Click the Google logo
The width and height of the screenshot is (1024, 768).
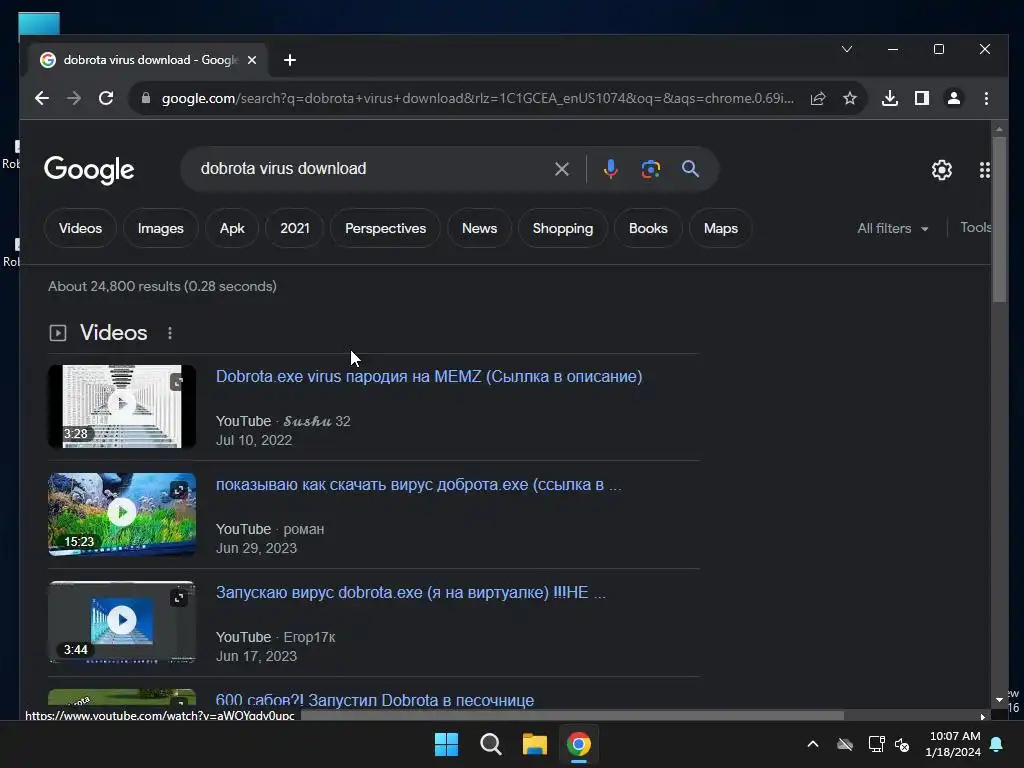(x=89, y=170)
